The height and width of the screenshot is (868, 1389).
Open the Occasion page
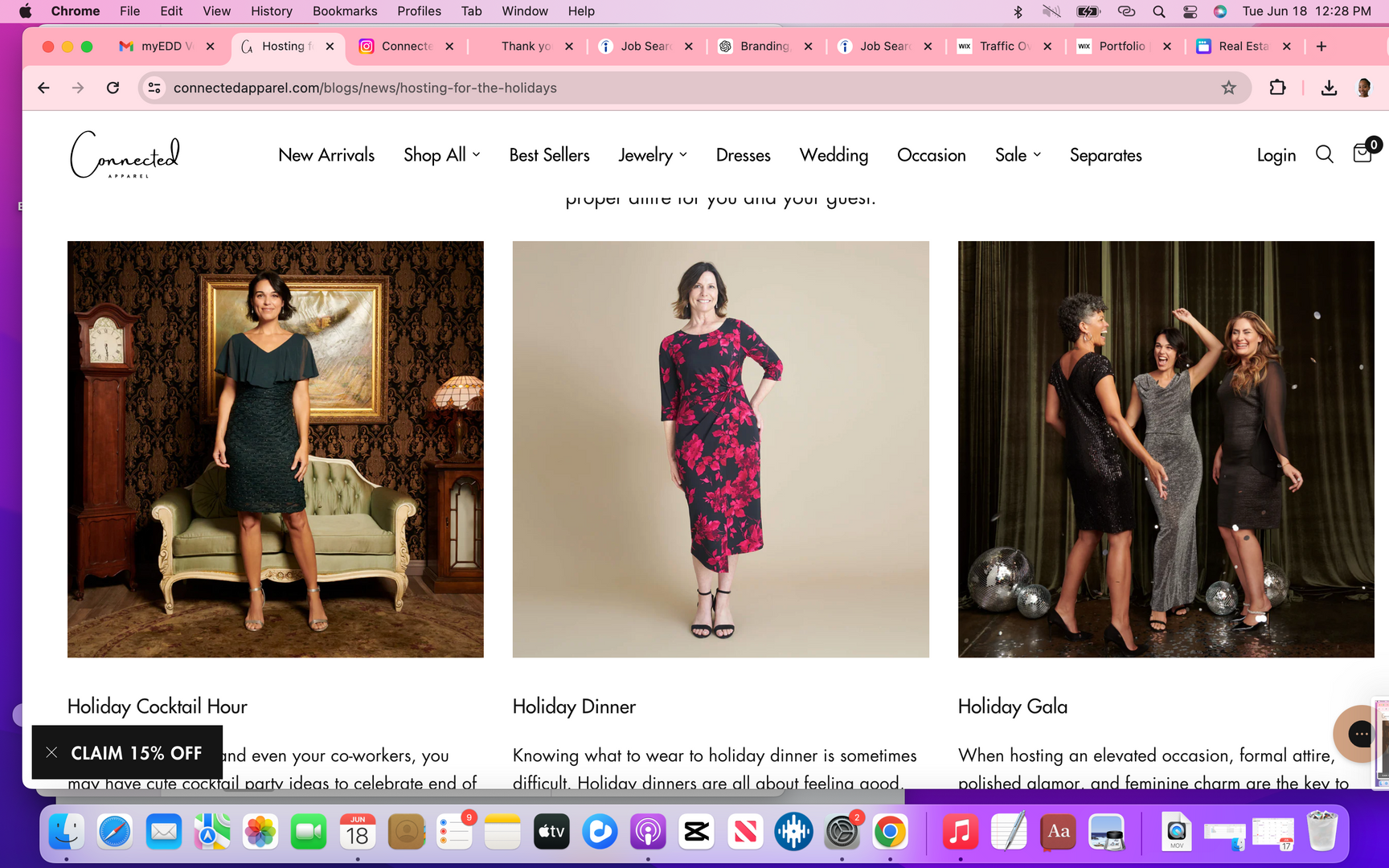point(931,154)
